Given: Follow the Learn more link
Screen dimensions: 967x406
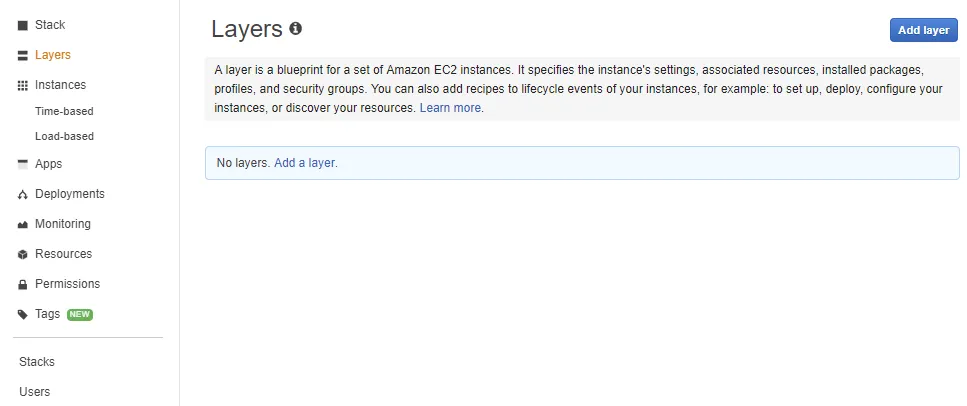Looking at the screenshot, I should tap(451, 108).
